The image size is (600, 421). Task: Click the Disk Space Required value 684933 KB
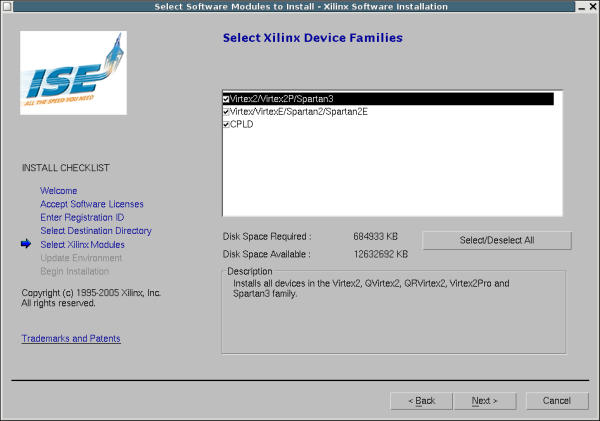coord(375,237)
